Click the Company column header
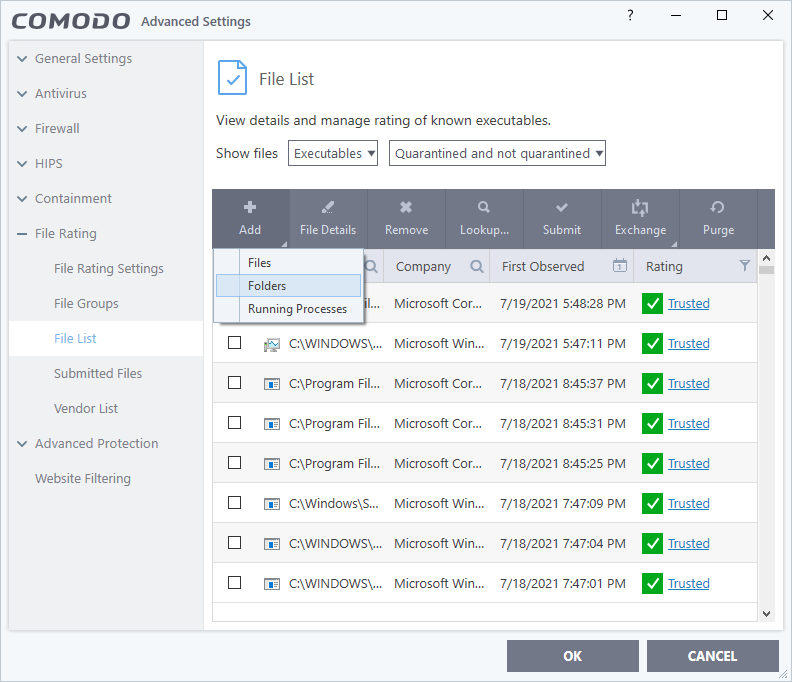The image size is (792, 682). (436, 266)
